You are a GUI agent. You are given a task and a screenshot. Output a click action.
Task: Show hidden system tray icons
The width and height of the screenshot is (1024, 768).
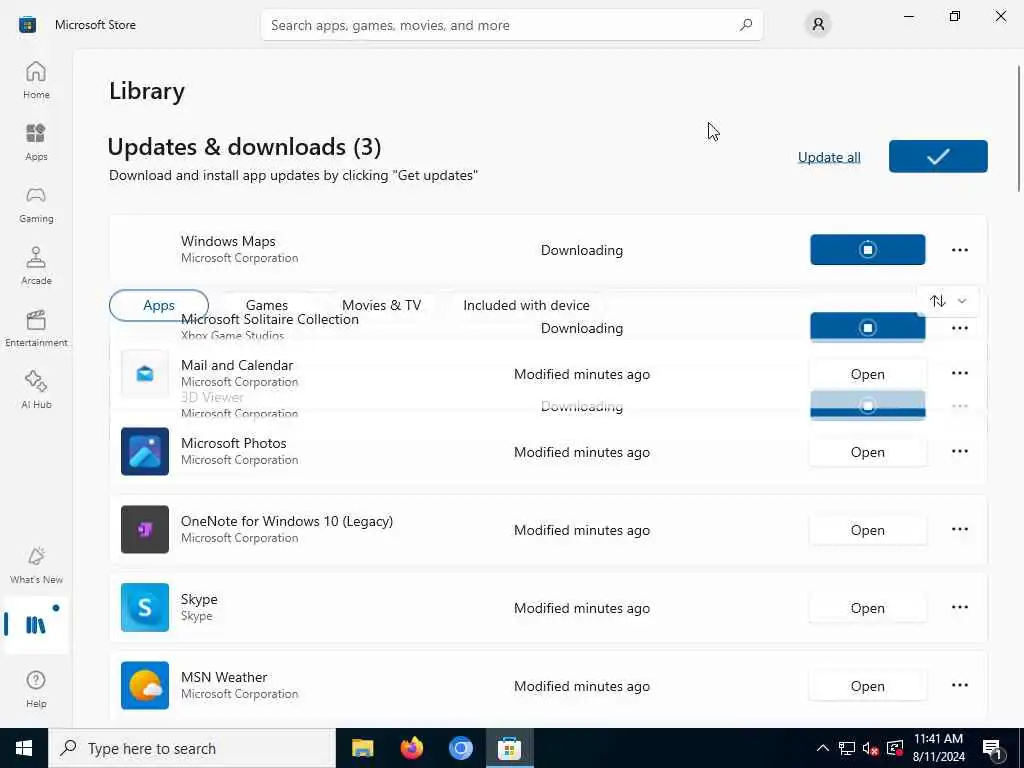(823, 748)
